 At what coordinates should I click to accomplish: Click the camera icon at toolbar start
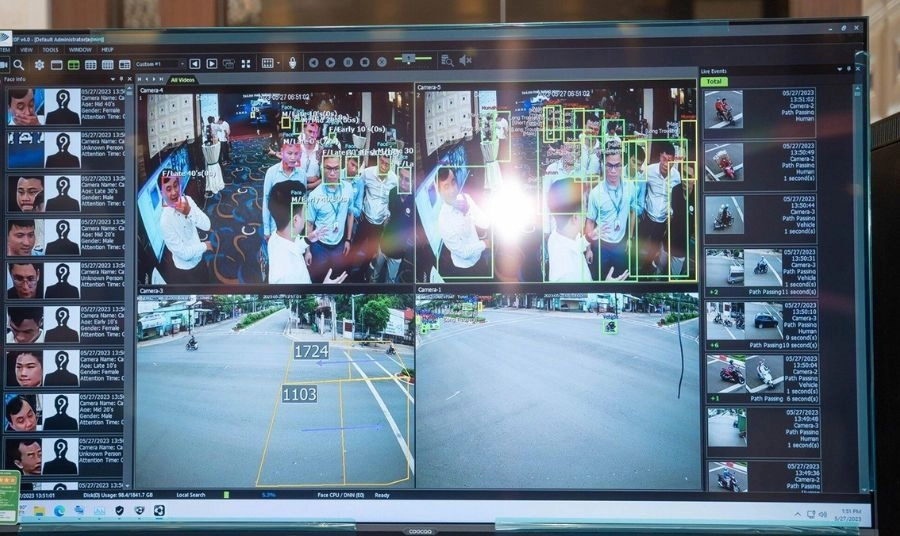click(3, 65)
